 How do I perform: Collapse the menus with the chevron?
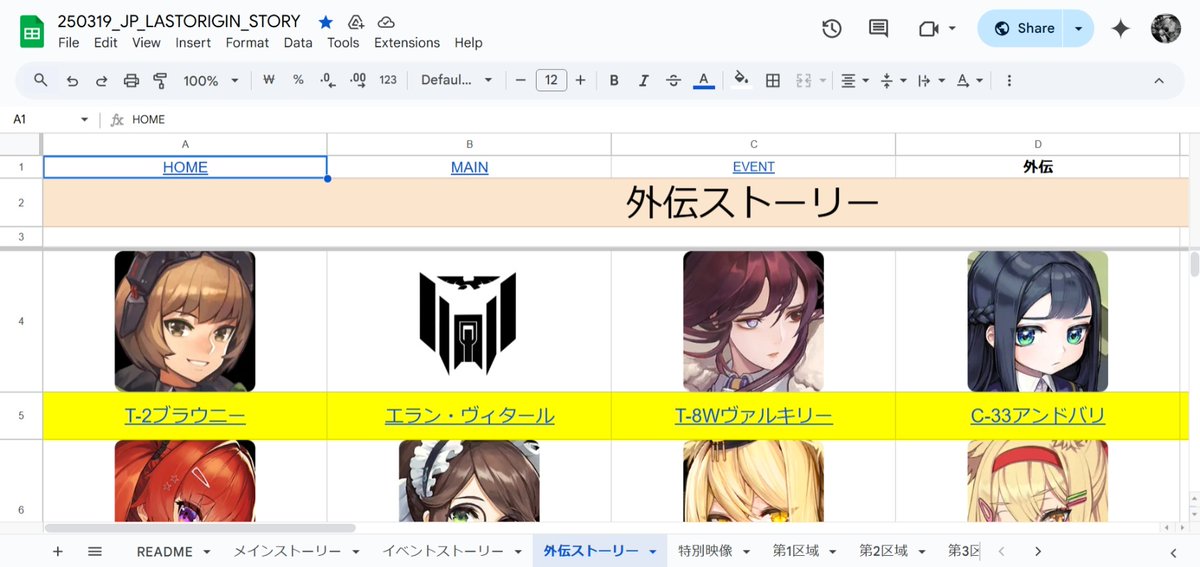(x=1159, y=80)
